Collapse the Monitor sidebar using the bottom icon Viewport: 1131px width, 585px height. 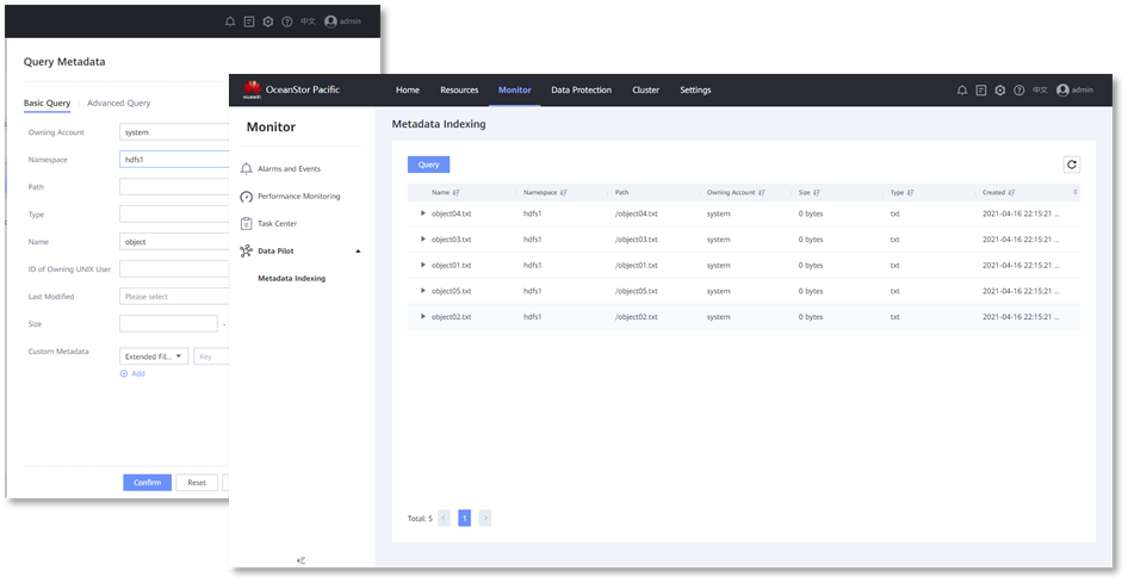point(302,560)
